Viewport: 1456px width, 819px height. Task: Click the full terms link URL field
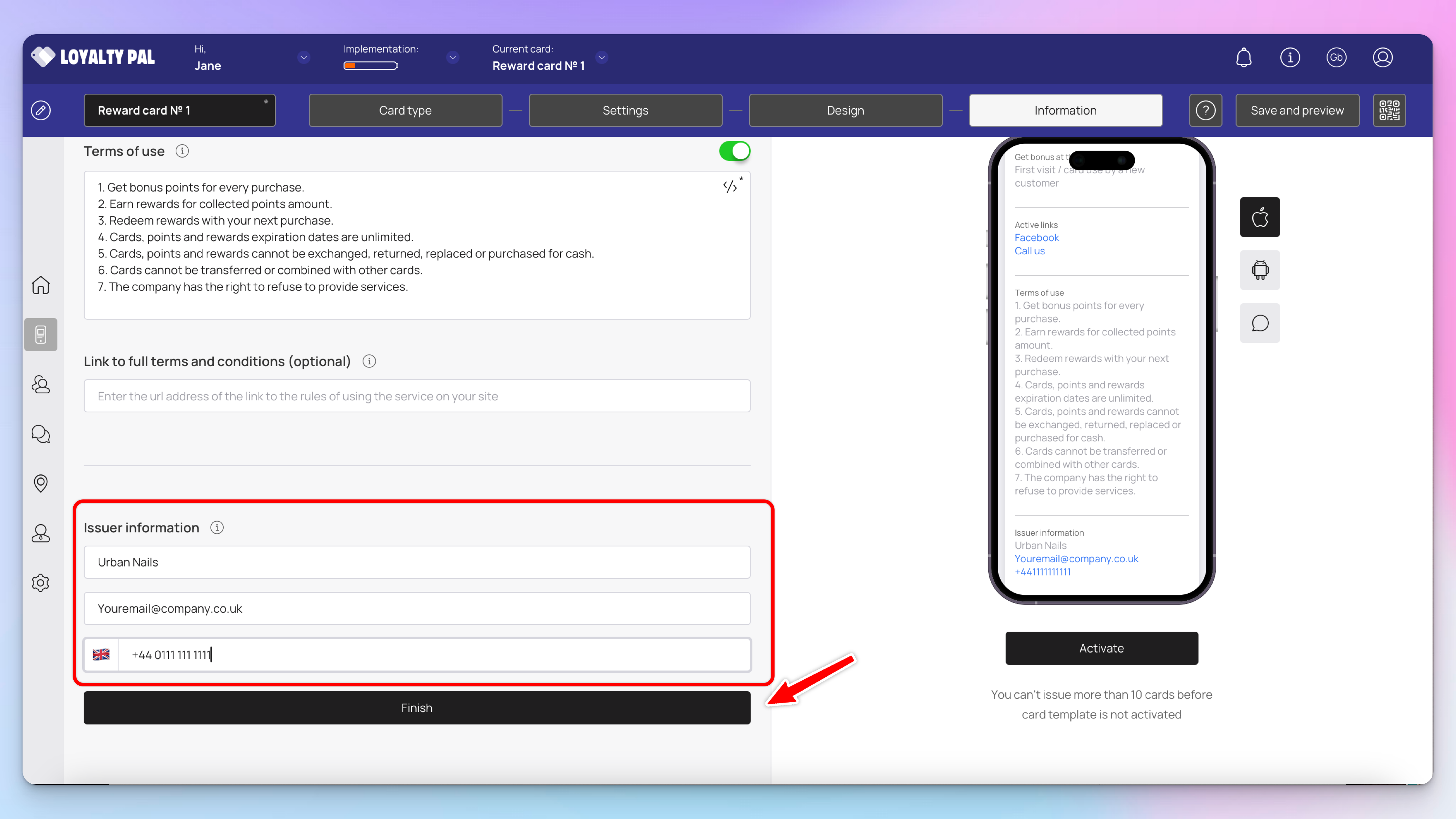[417, 396]
